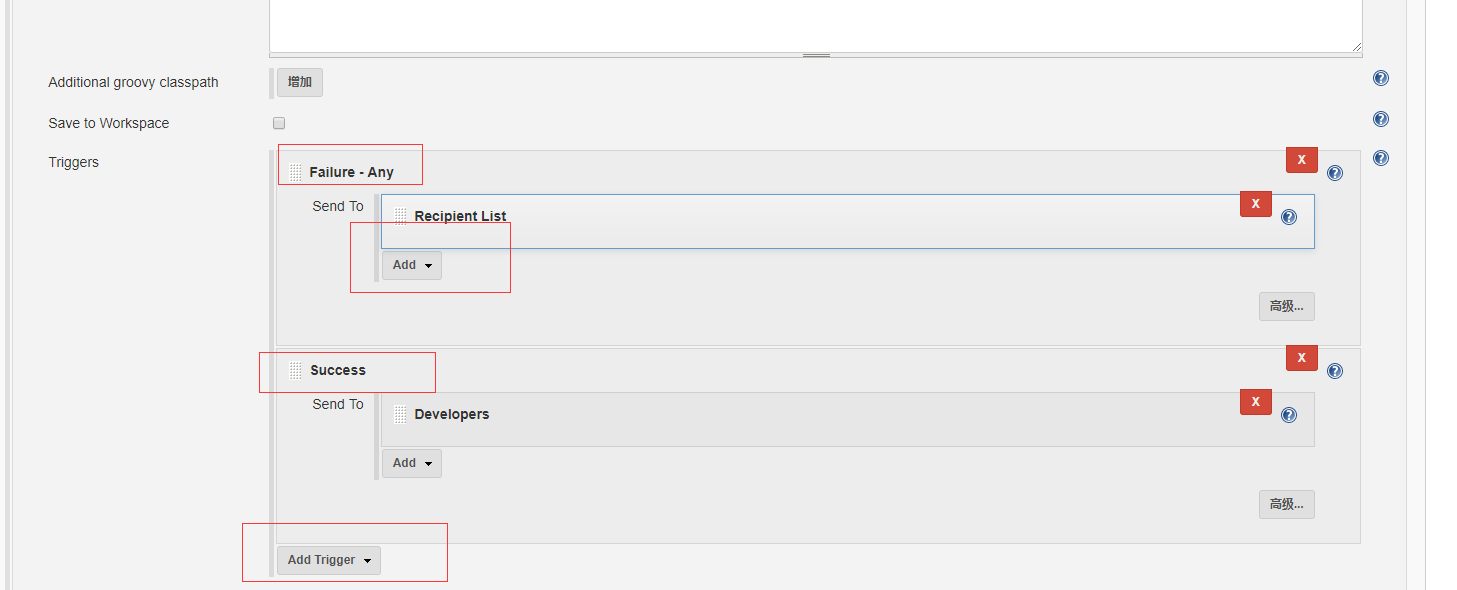Viewport: 1457px width, 590px height.
Task: Click help icon for Additional groovy classpath
Action: click(1381, 78)
